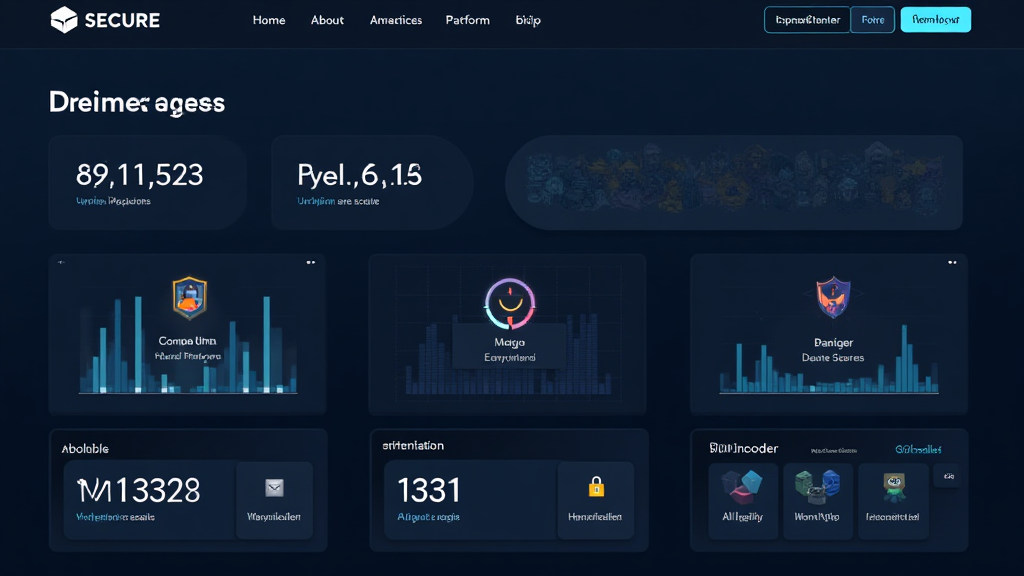This screenshot has height=576, width=1024.
Task: Click the stacked boxes icon labeled WornApp
Action: coord(818,488)
